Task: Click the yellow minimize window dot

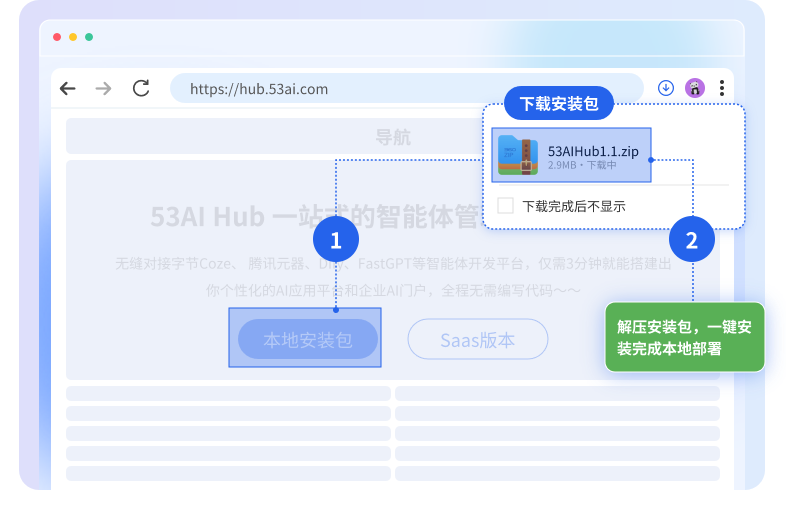Action: 73,37
